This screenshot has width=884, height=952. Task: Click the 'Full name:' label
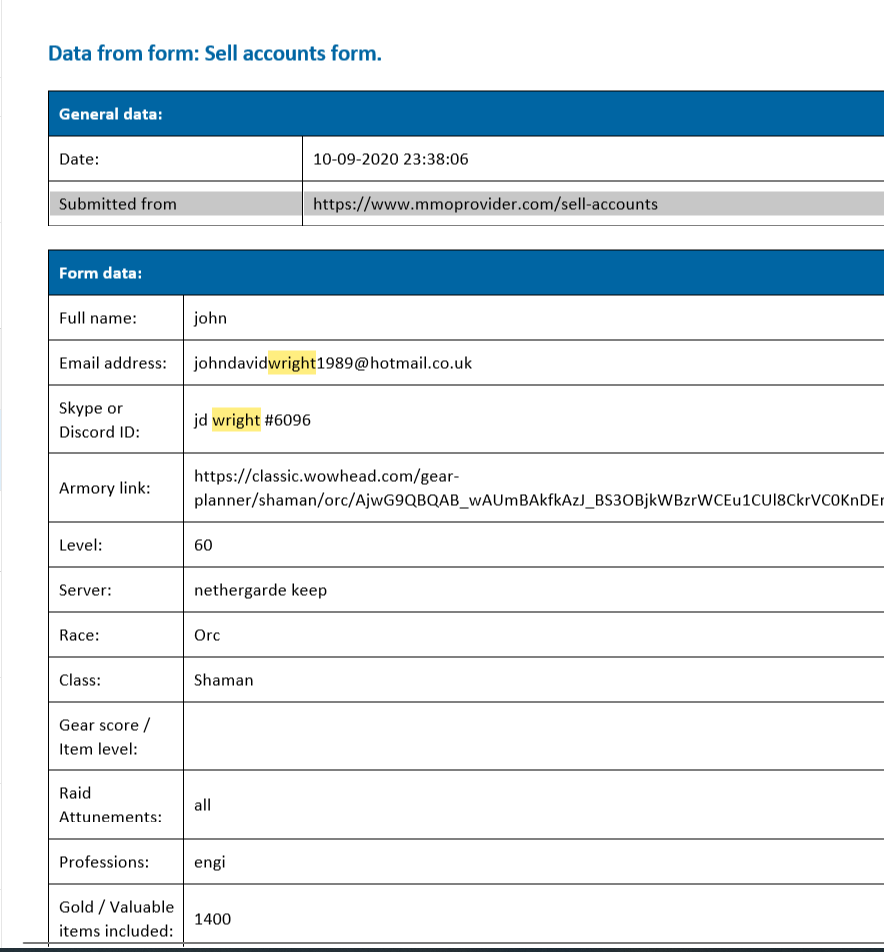(x=98, y=318)
